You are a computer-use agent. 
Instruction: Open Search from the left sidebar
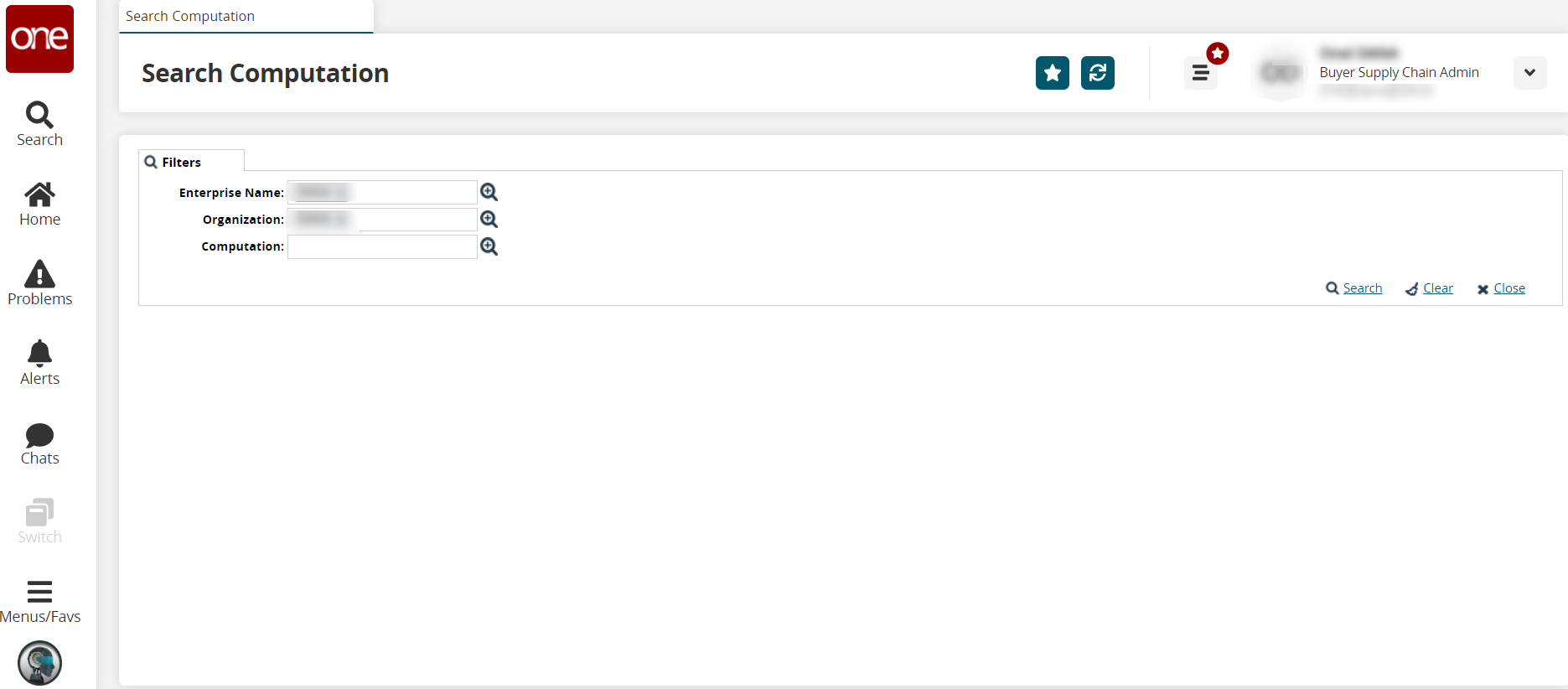click(x=39, y=124)
